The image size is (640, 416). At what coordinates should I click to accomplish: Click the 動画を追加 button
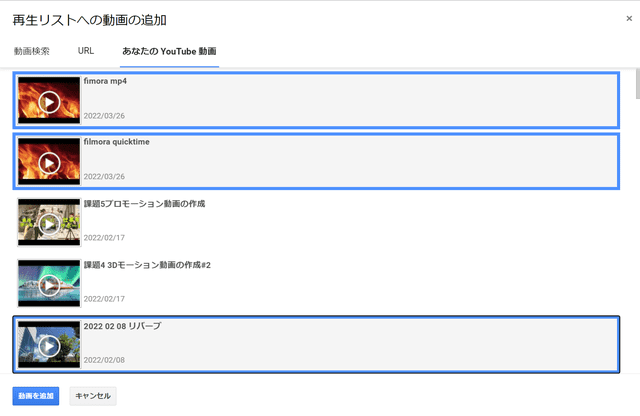[x=36, y=396]
